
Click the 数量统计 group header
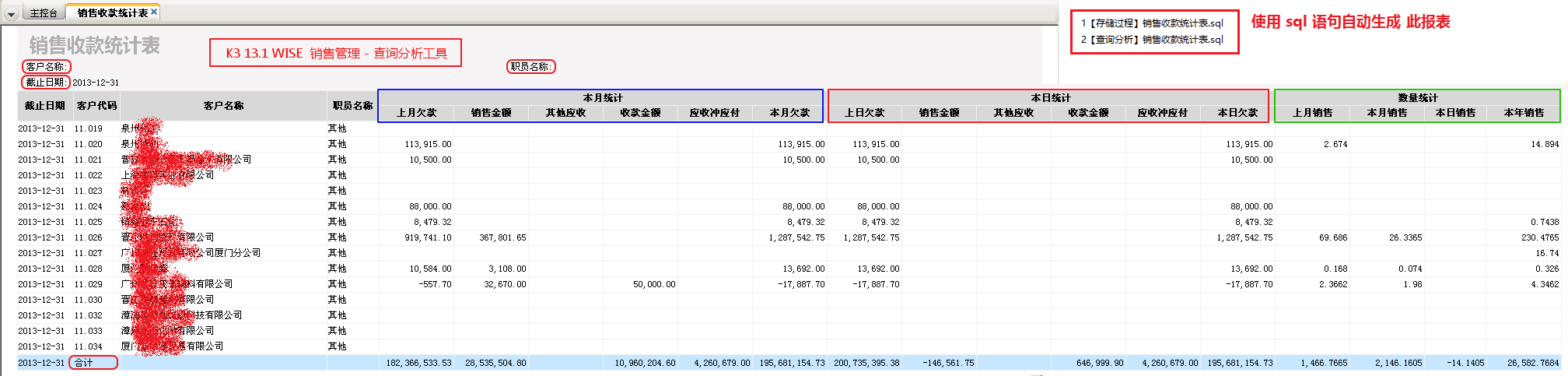pos(1417,98)
